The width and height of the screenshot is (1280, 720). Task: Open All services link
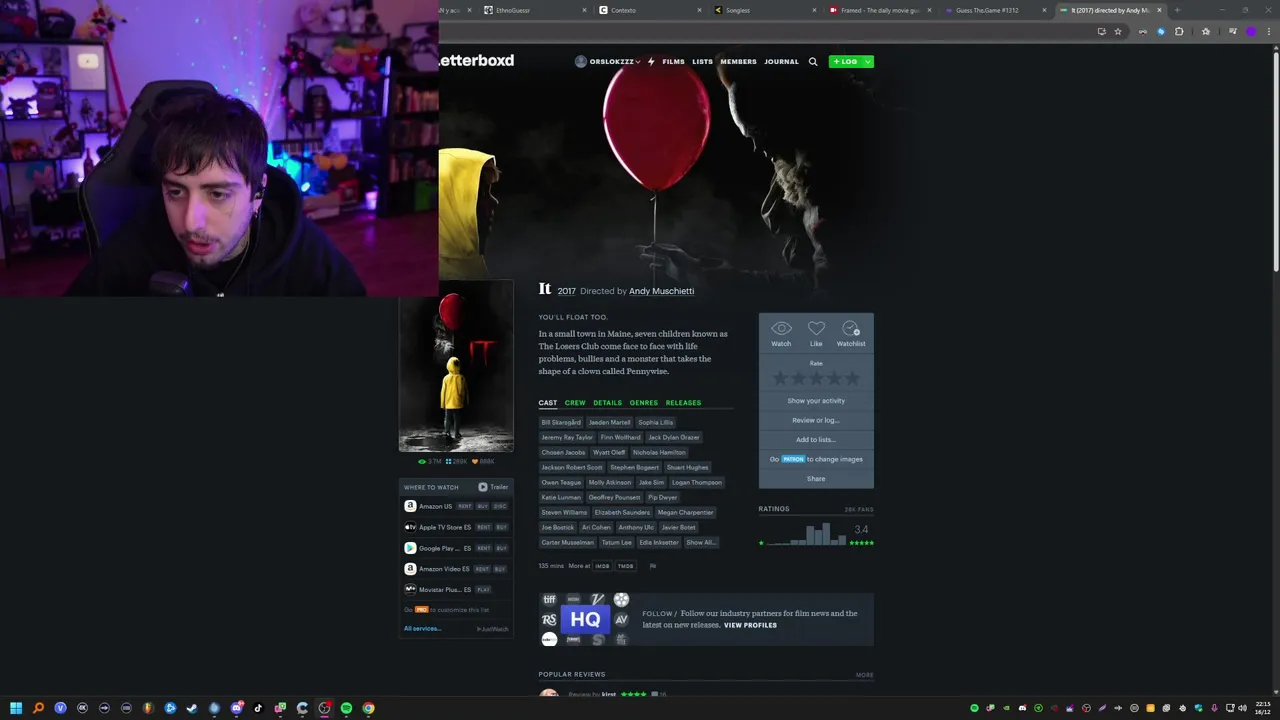422,628
